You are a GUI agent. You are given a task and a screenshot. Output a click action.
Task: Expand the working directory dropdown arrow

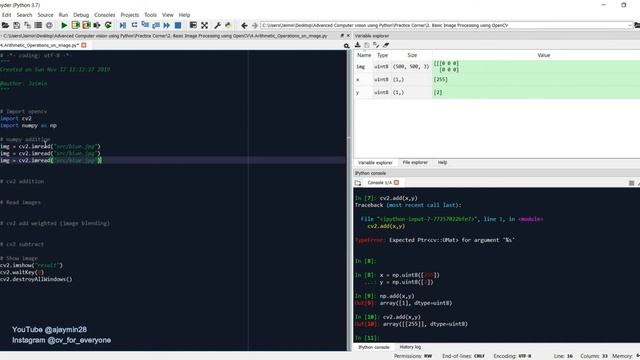[x=629, y=25]
